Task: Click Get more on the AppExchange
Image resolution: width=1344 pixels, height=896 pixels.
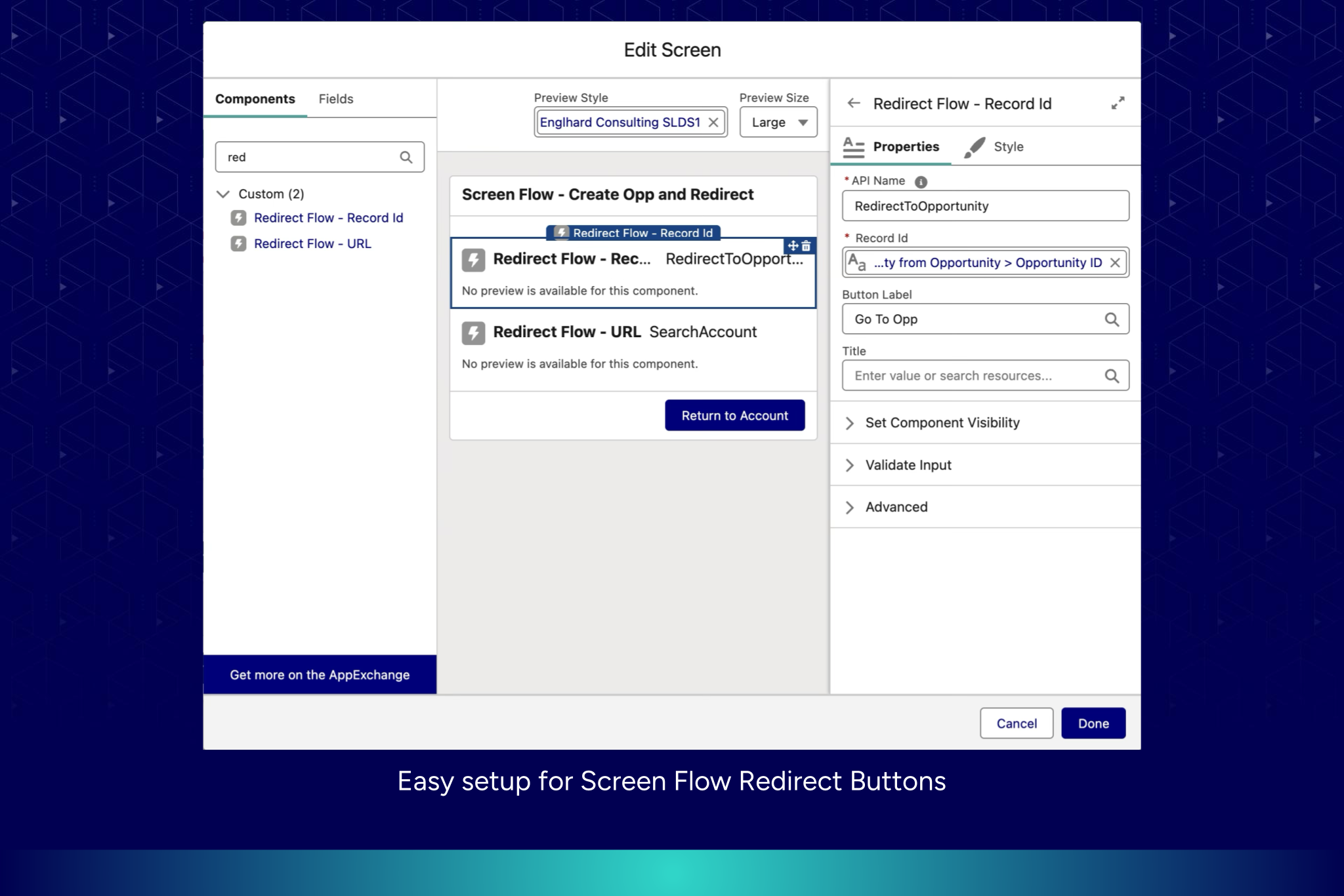Action: [320, 675]
